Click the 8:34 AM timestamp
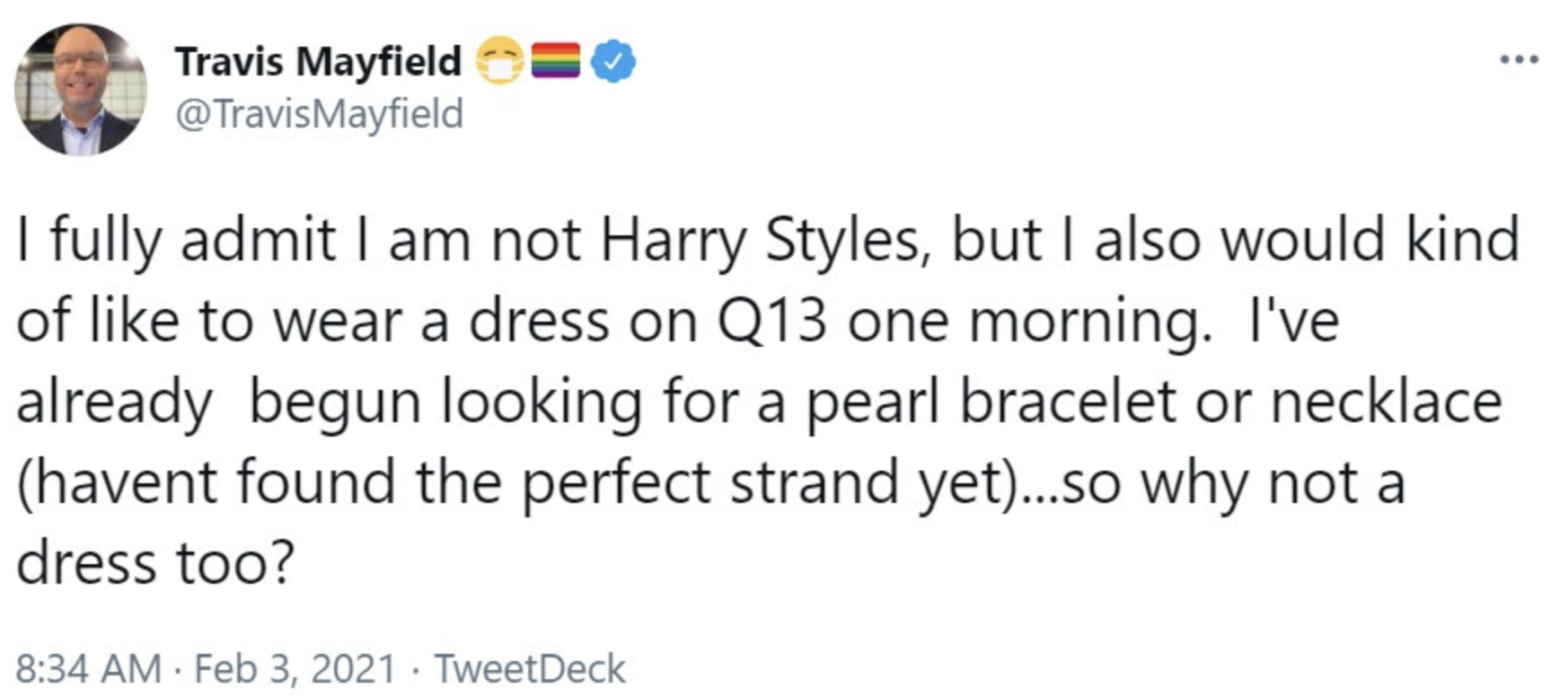 point(88,669)
